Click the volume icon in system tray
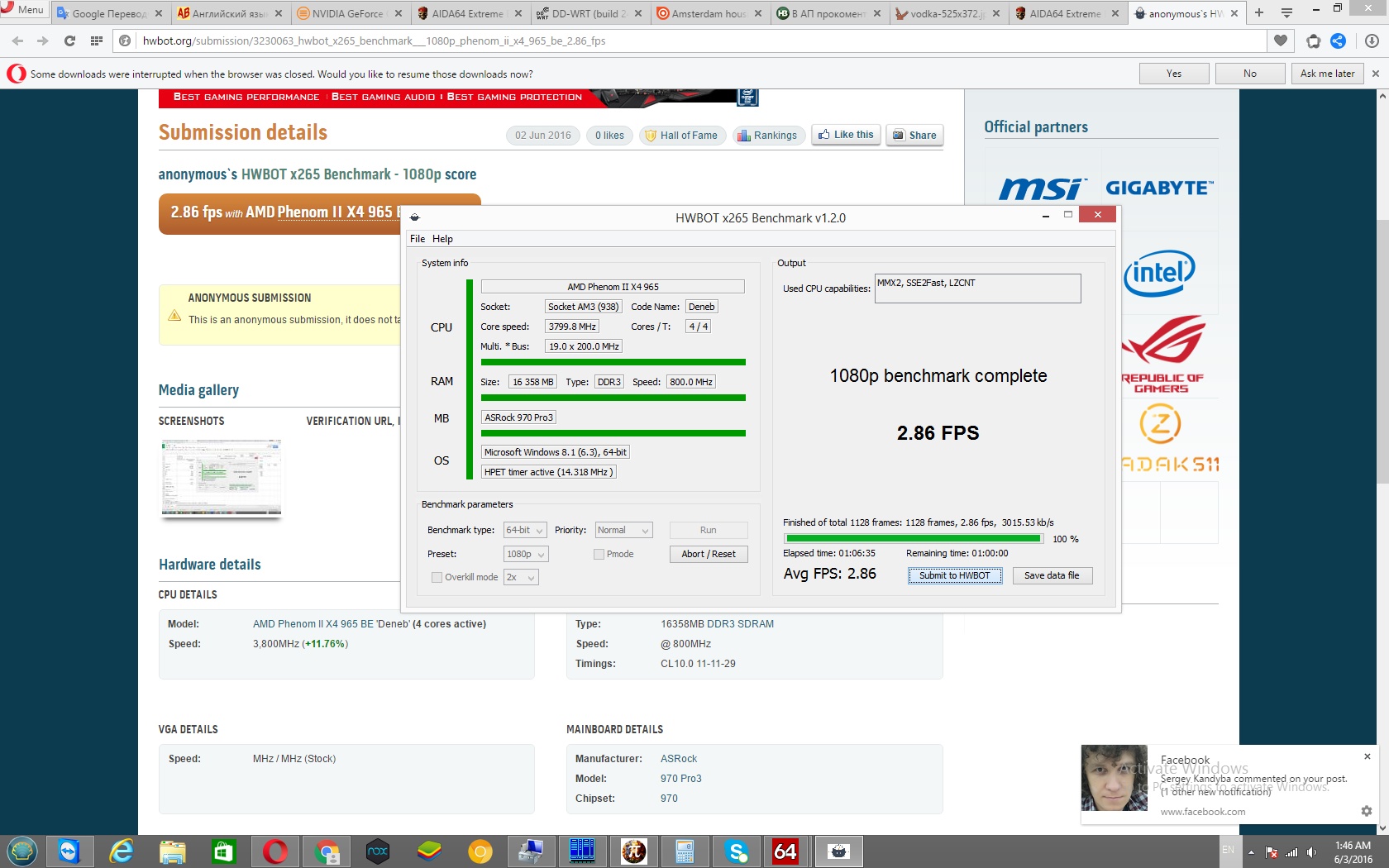The image size is (1389, 868). click(x=1312, y=852)
